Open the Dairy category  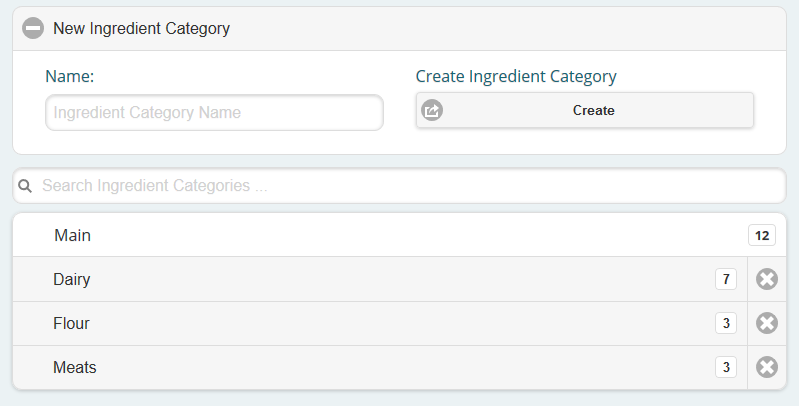point(380,279)
